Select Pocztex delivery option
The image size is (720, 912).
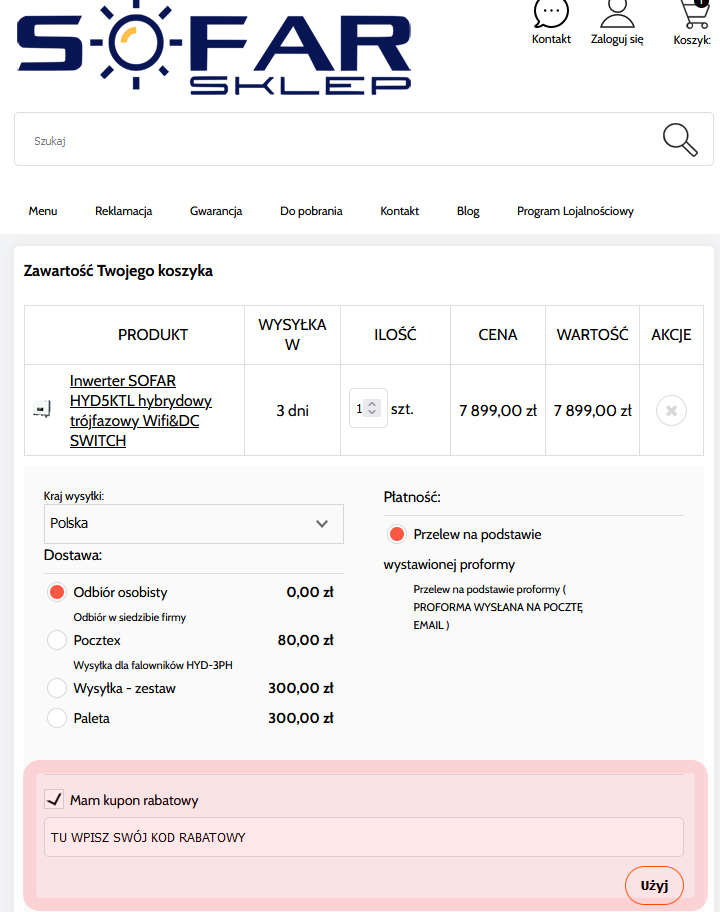pyautogui.click(x=57, y=640)
